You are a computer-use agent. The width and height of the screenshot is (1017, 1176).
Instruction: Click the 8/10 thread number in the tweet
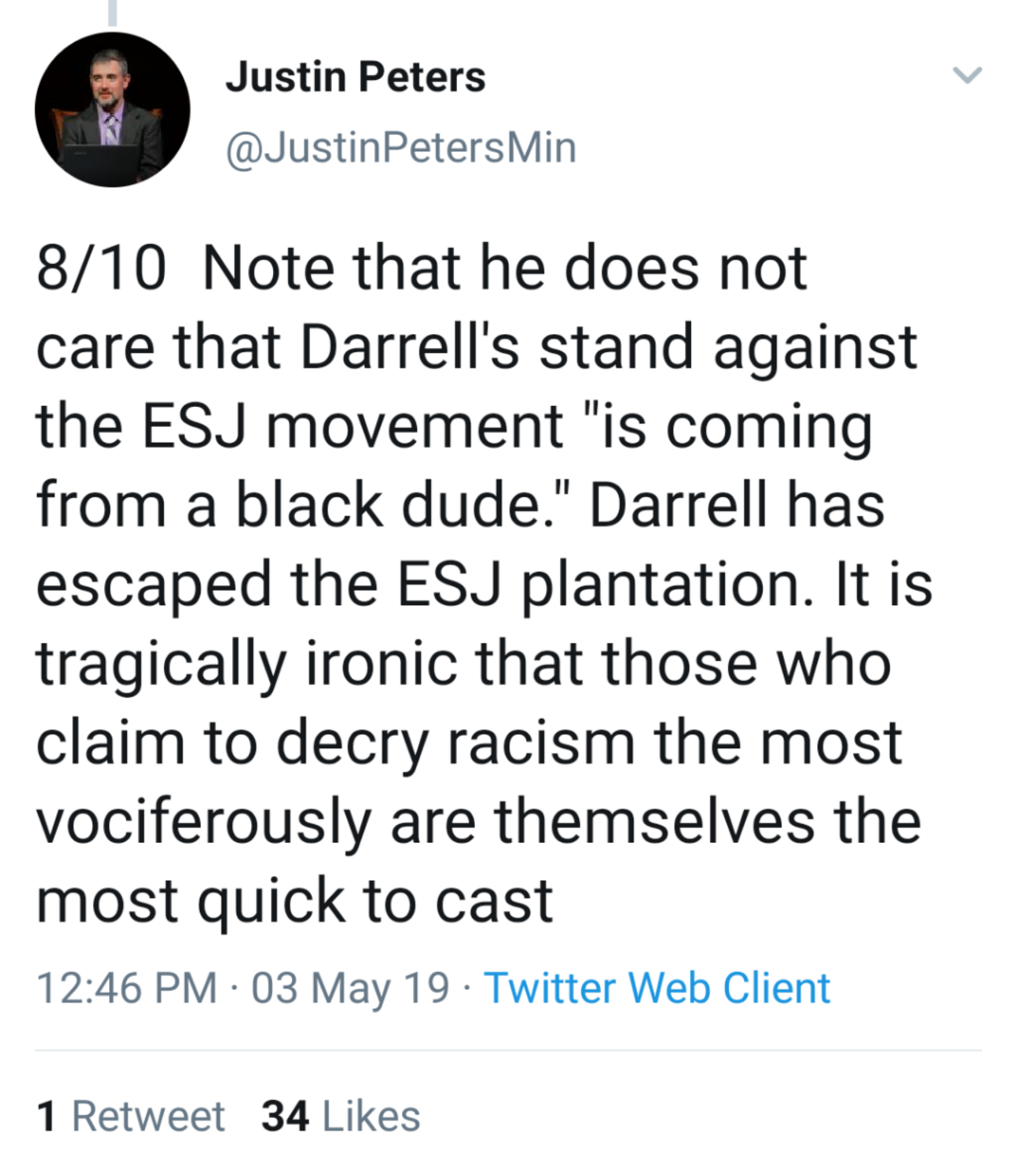pos(101,269)
